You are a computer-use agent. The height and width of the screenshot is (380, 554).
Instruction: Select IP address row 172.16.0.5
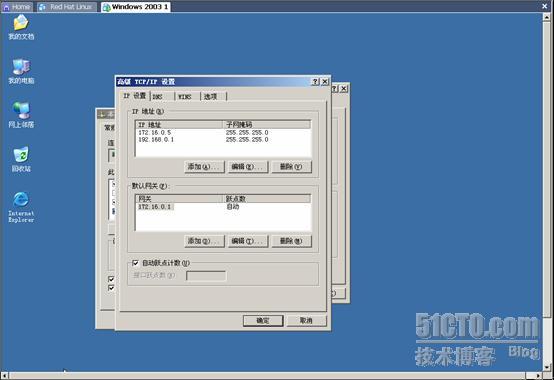tap(223, 132)
